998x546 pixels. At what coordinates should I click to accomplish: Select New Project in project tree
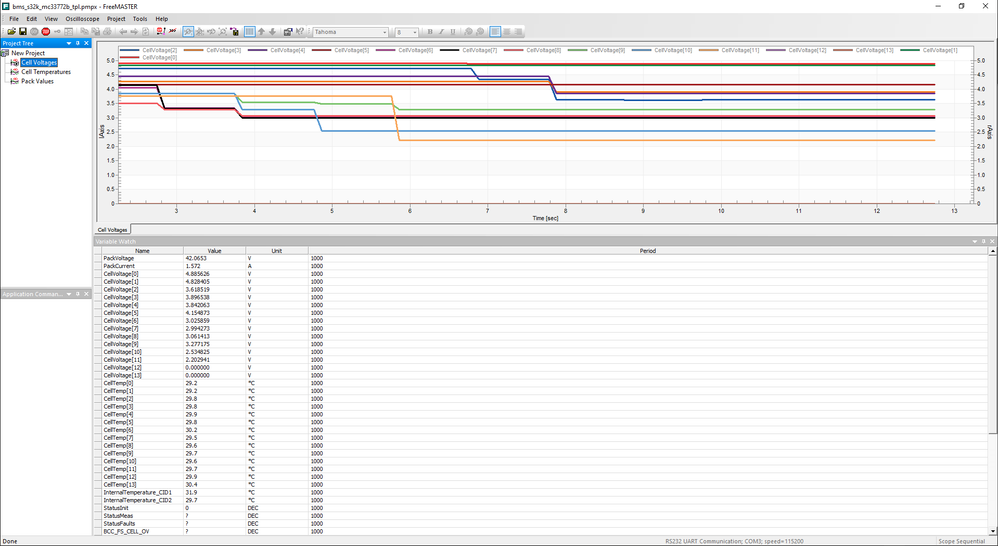click(28, 53)
